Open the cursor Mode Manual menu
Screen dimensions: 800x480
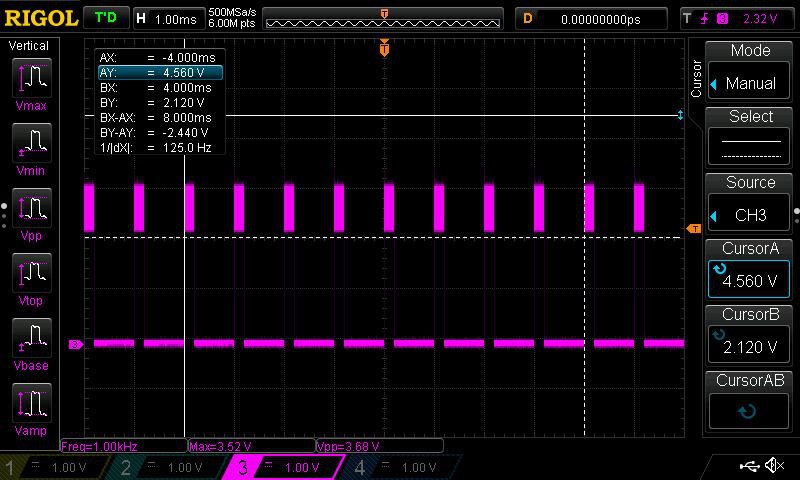(750, 72)
